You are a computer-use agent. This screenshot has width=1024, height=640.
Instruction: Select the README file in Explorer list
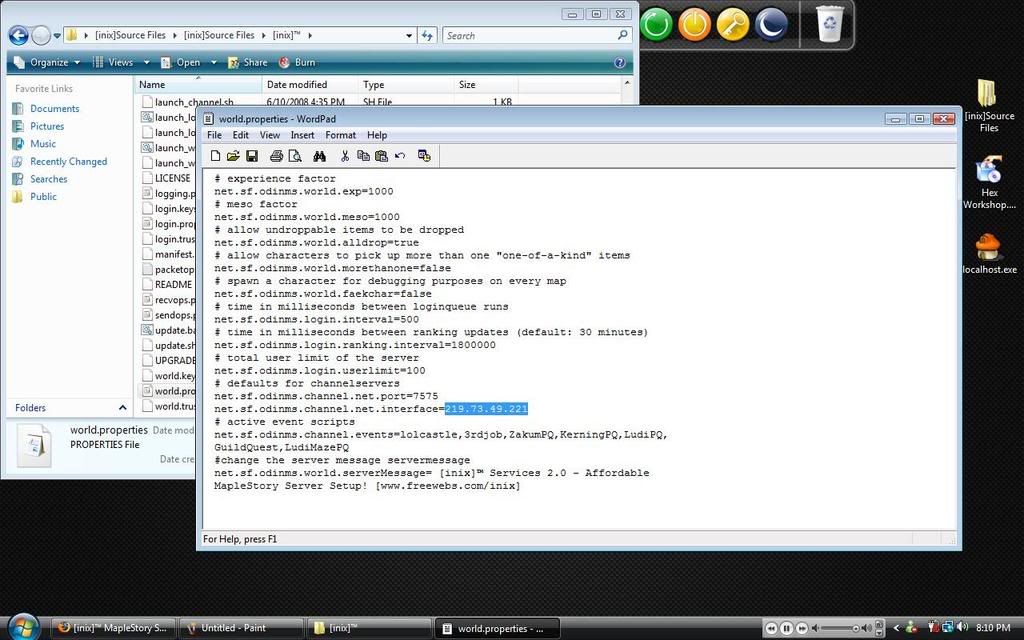click(173, 284)
